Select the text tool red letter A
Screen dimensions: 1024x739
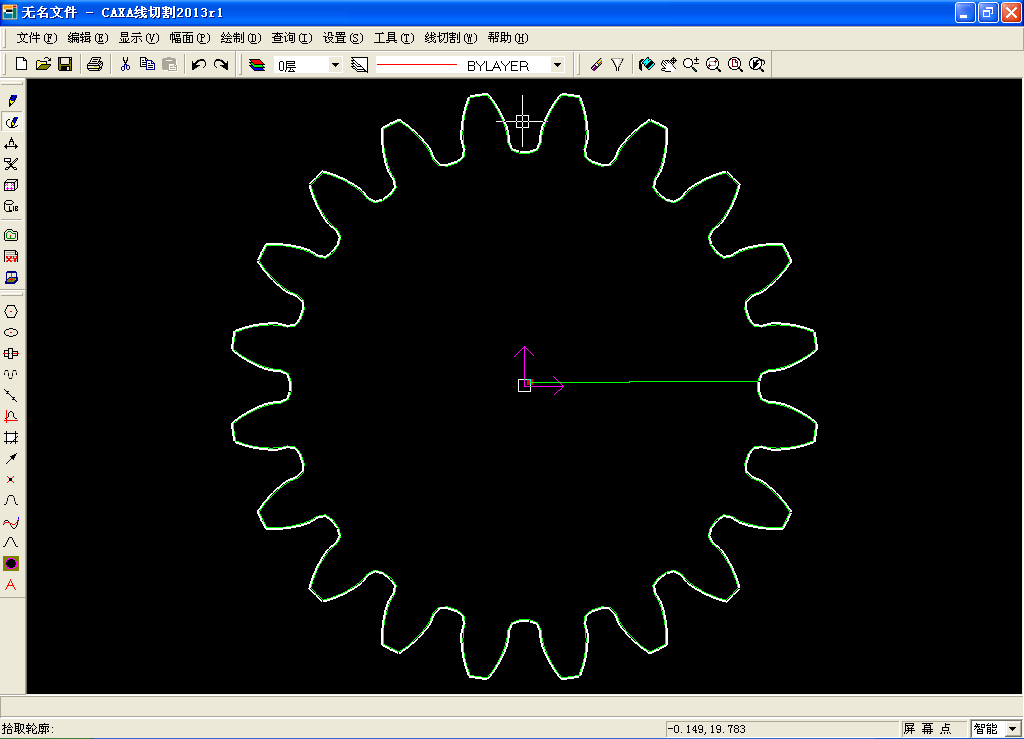pos(11,585)
